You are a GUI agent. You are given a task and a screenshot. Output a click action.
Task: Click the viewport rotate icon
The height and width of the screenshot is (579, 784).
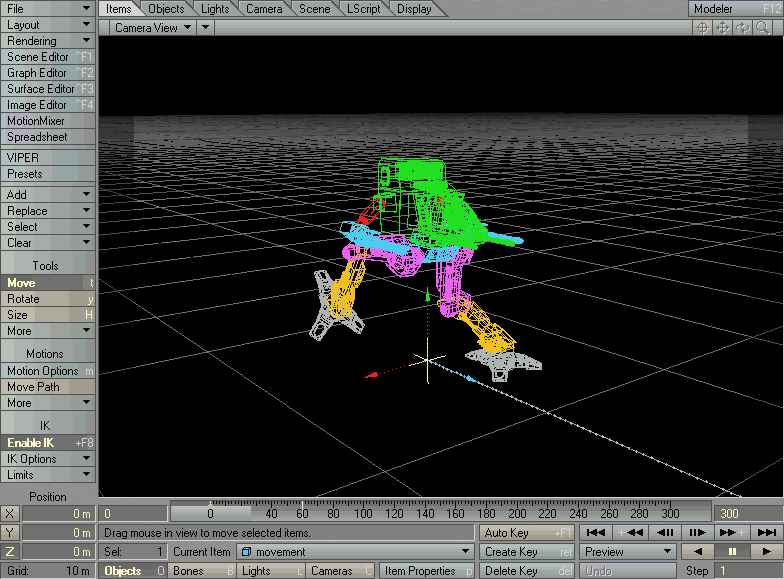pos(742,28)
